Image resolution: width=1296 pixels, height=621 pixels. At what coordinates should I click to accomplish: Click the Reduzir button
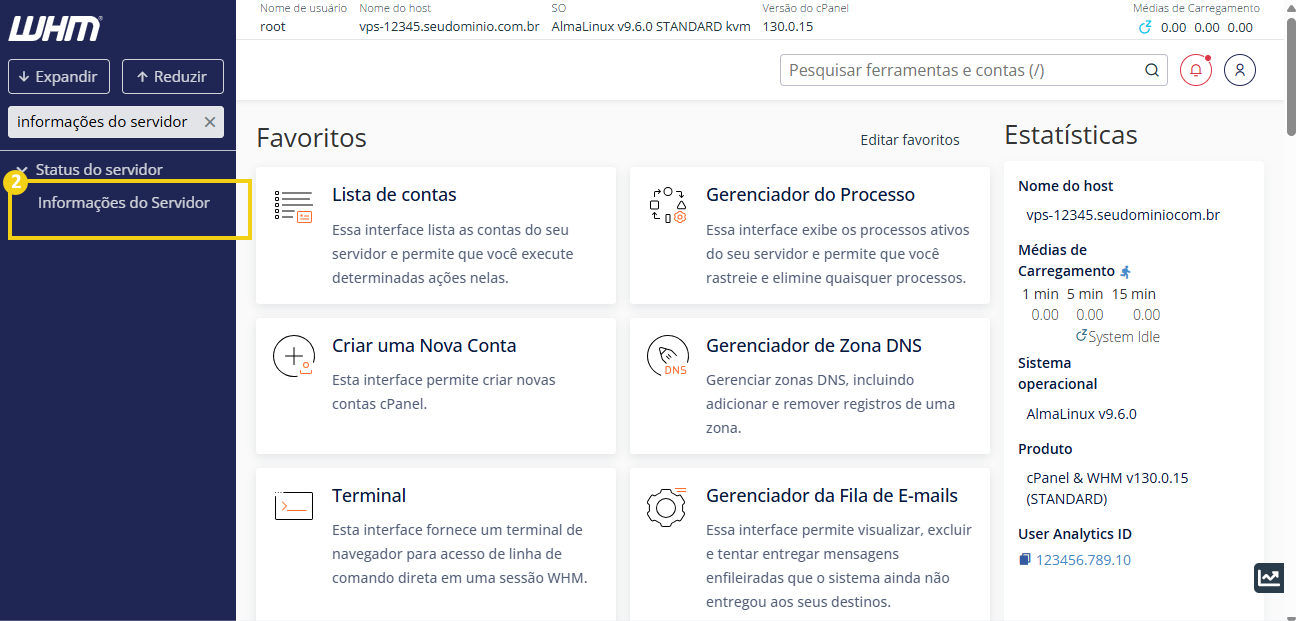[172, 76]
